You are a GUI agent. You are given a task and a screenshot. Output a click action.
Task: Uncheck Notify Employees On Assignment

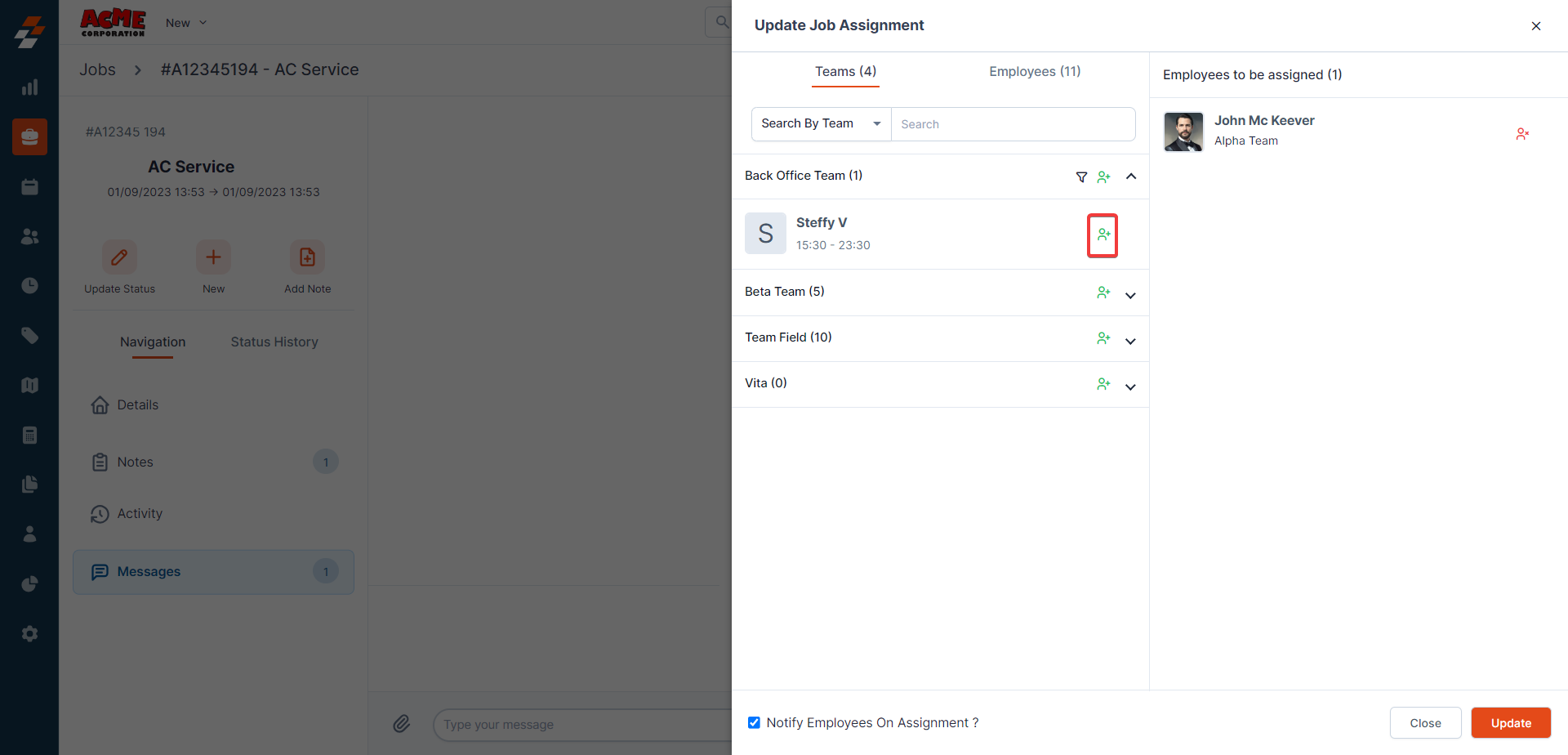[x=754, y=722]
